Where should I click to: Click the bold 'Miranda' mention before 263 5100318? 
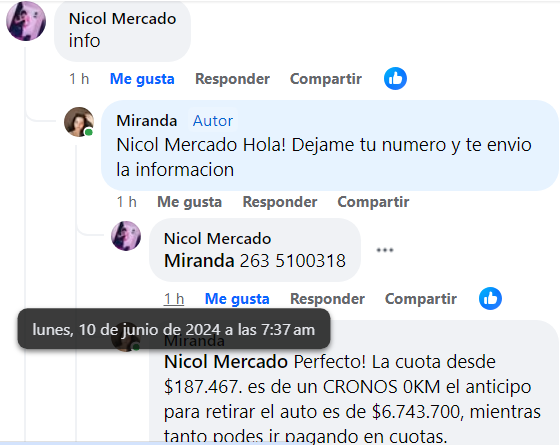pyautogui.click(x=199, y=261)
